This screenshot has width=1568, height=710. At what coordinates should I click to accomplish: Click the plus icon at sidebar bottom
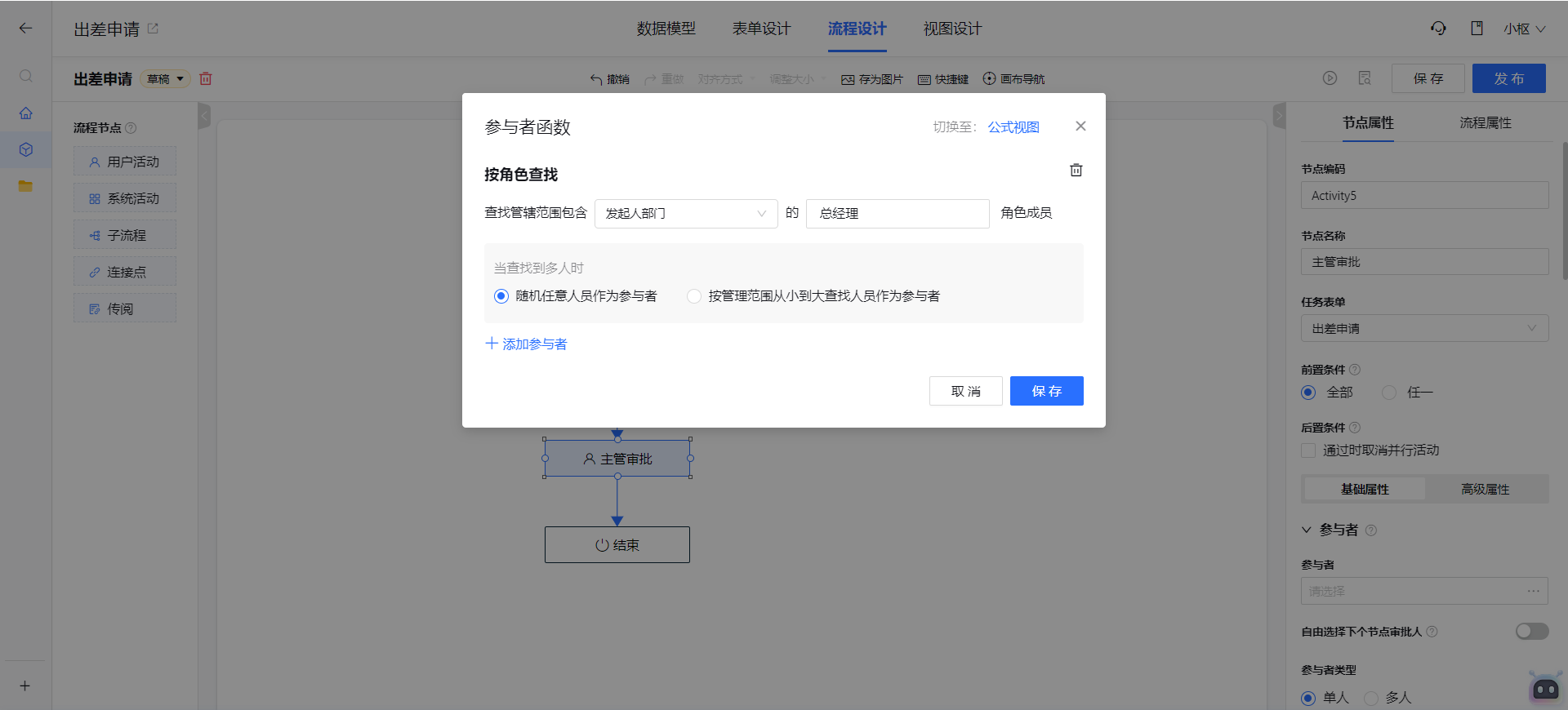click(25, 686)
